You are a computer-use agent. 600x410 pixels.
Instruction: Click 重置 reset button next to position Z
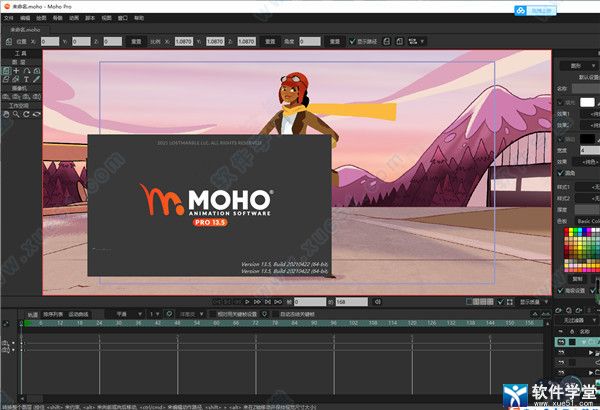click(136, 41)
